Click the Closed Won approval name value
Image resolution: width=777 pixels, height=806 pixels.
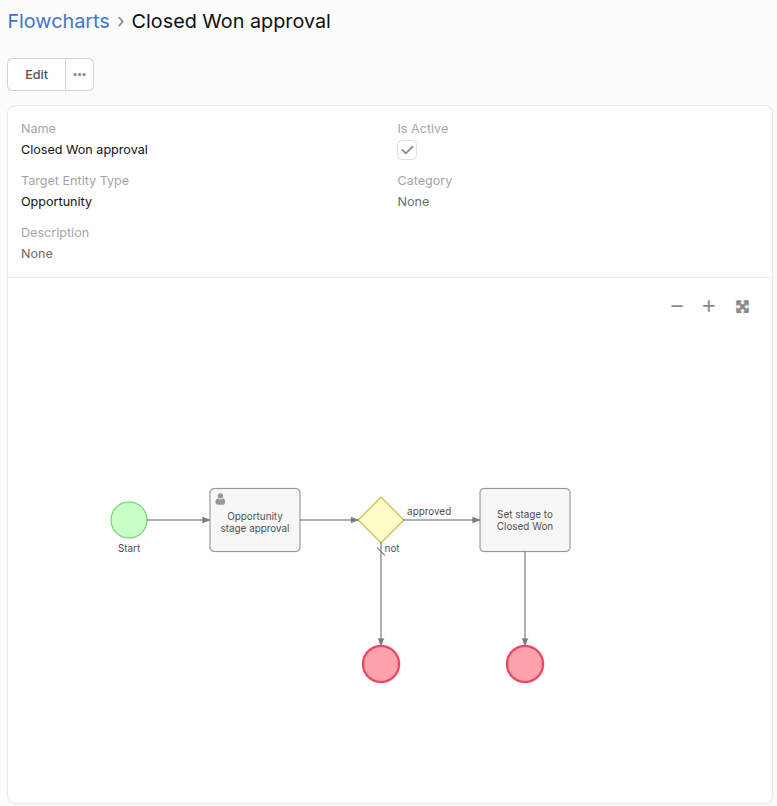[84, 150]
